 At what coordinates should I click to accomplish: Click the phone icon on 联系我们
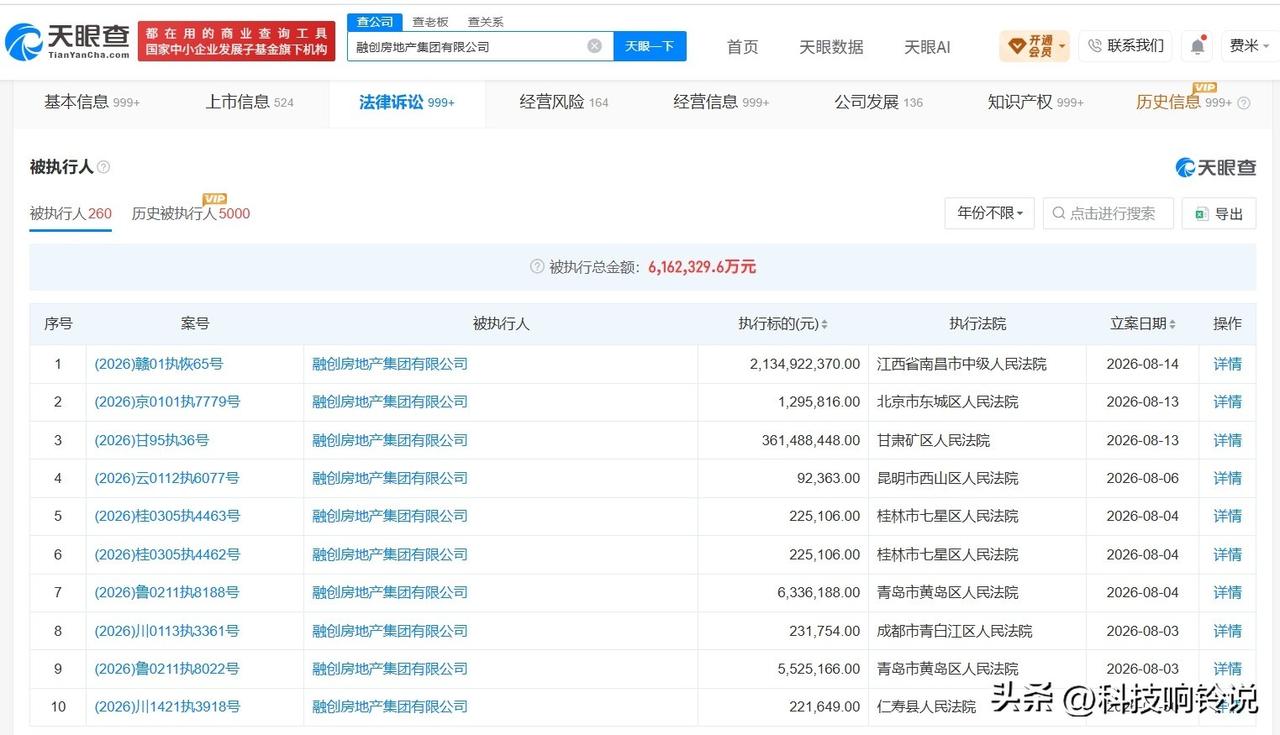1094,46
